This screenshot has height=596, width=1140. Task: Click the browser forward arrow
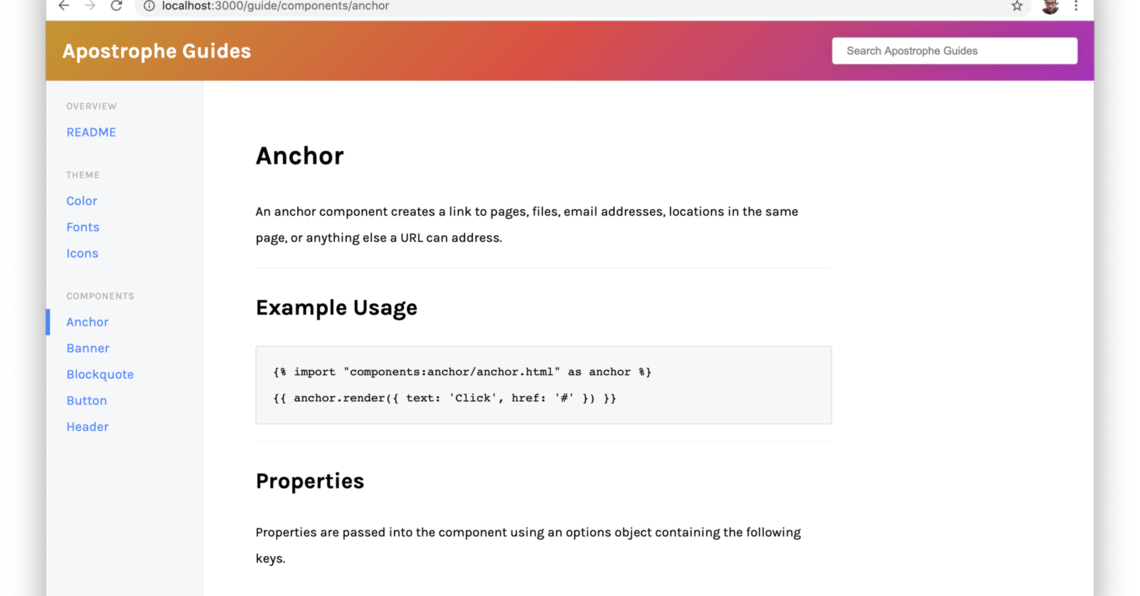88,6
